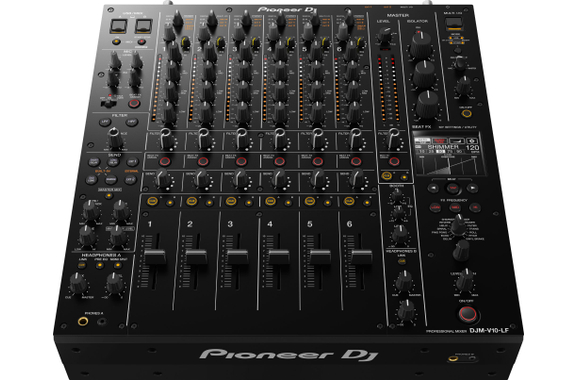The image size is (576, 380).
Task: Click the middle master ISOLATOR knob
Action: coord(424,75)
